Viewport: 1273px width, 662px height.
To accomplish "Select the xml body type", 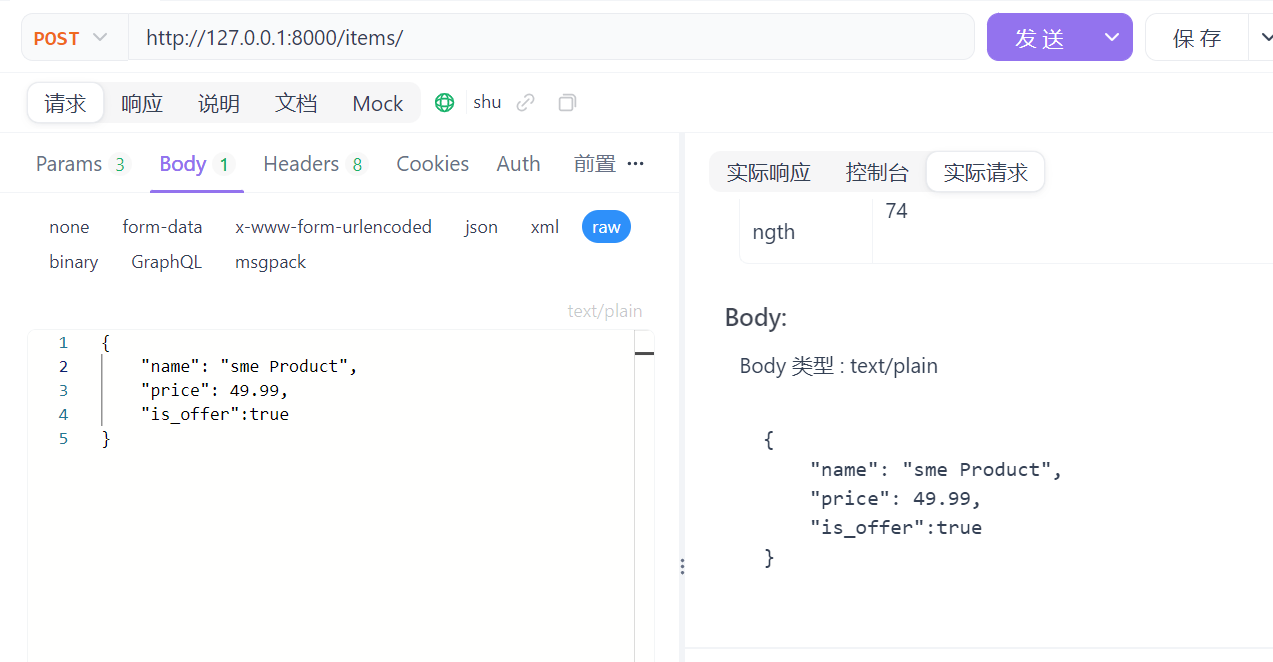I will [544, 227].
